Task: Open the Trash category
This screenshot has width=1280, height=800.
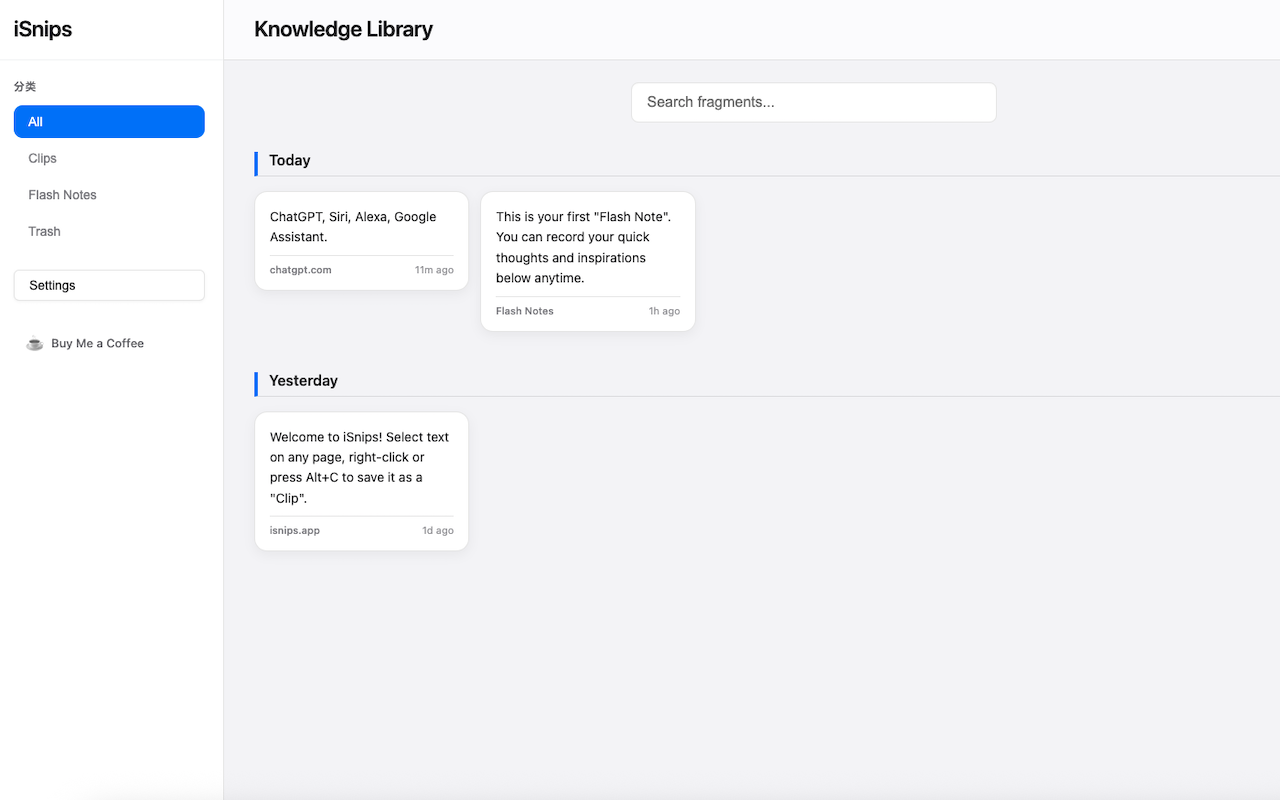Action: coord(44,231)
